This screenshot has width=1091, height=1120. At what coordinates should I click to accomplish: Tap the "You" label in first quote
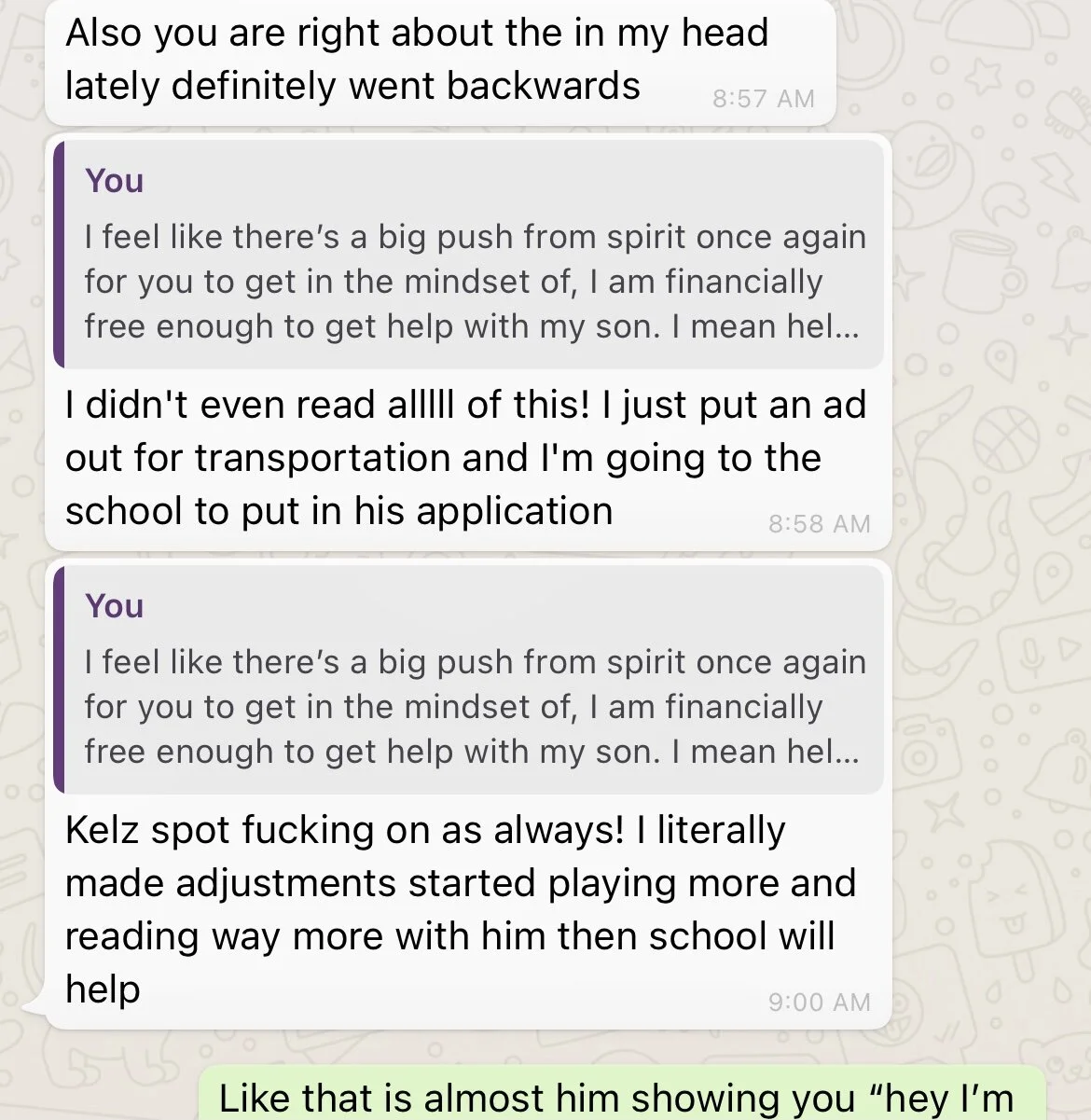(x=114, y=181)
